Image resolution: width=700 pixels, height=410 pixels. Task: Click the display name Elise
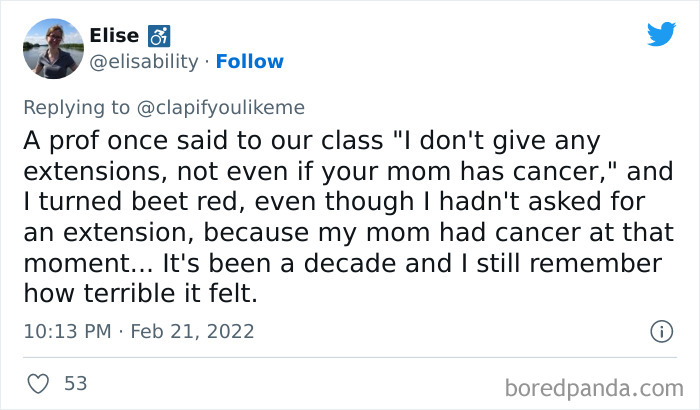tap(114, 36)
